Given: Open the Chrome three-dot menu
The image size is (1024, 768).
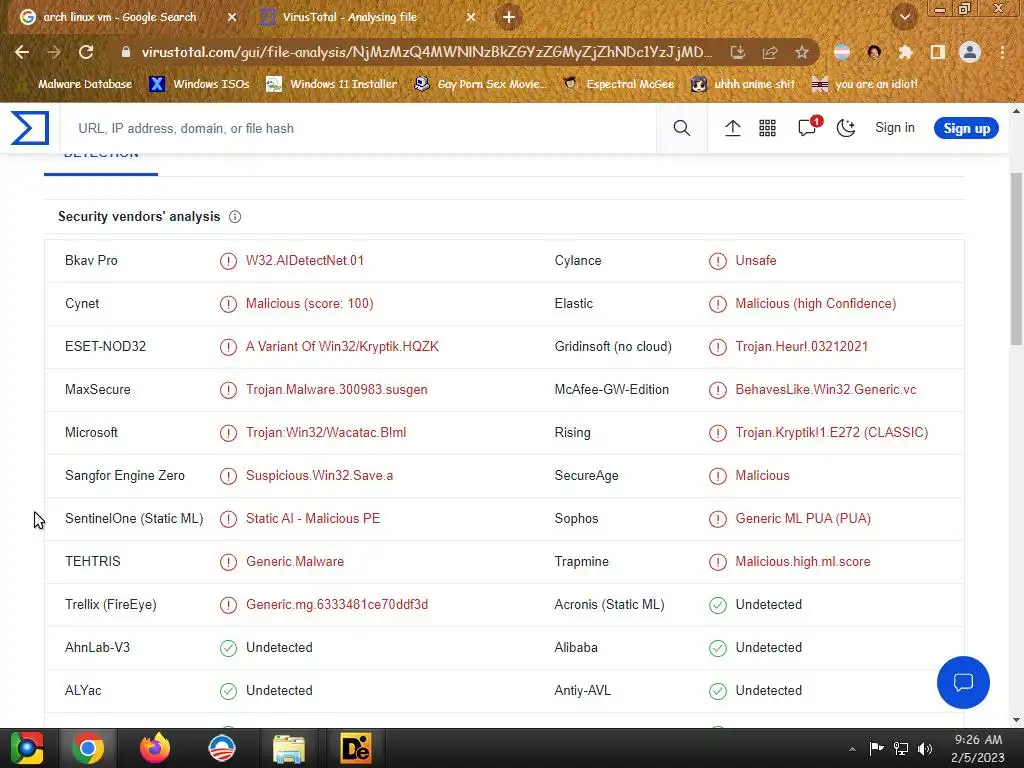Looking at the screenshot, I should [x=1002, y=52].
